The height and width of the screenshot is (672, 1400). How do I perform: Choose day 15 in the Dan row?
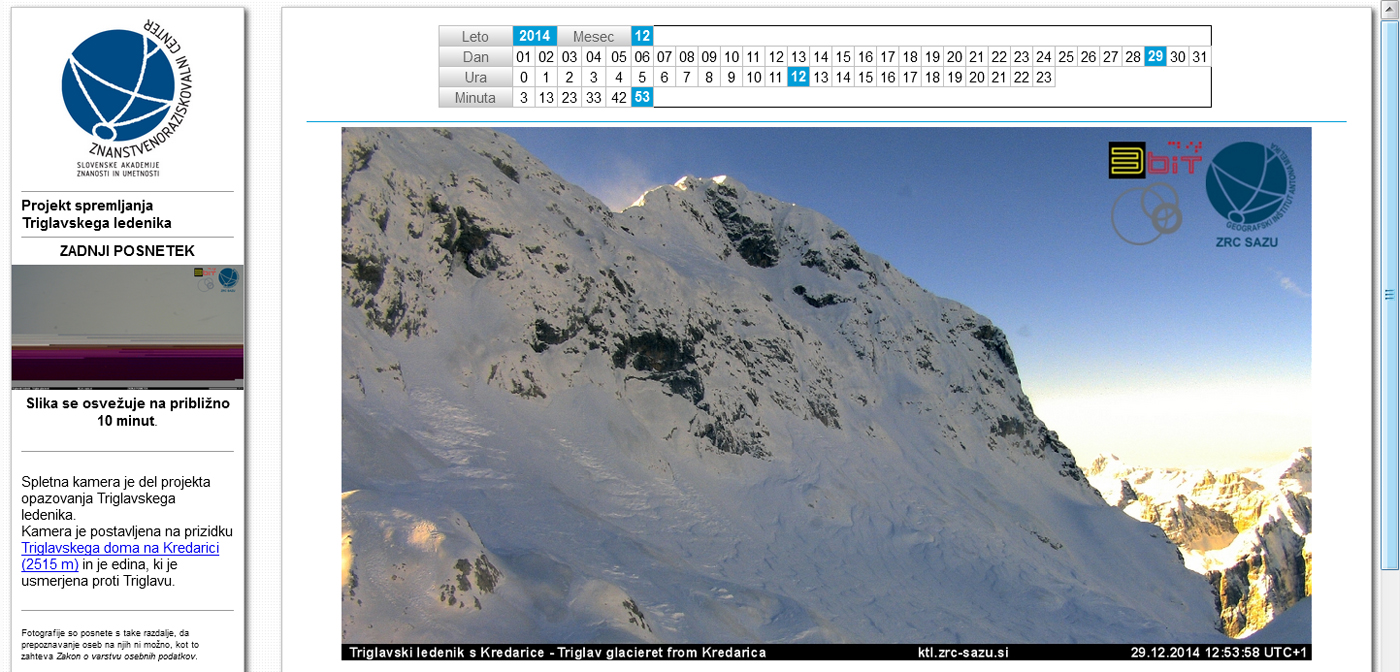point(843,57)
